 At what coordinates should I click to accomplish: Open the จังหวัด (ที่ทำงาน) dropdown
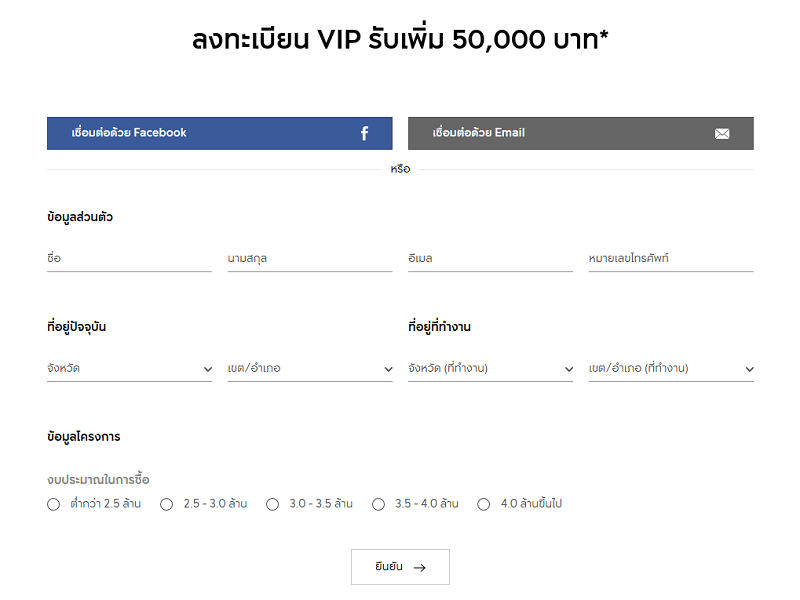(490, 368)
